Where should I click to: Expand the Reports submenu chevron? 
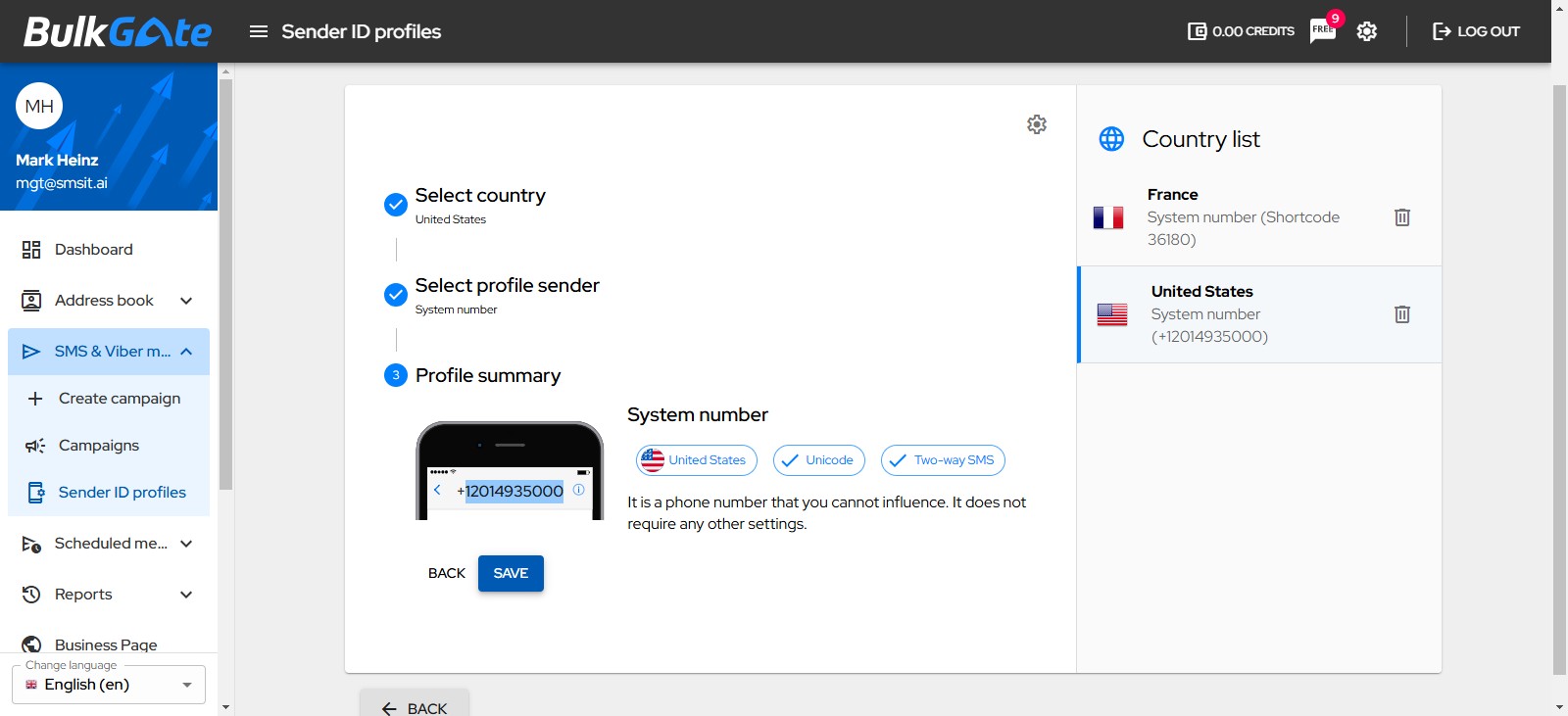186,595
